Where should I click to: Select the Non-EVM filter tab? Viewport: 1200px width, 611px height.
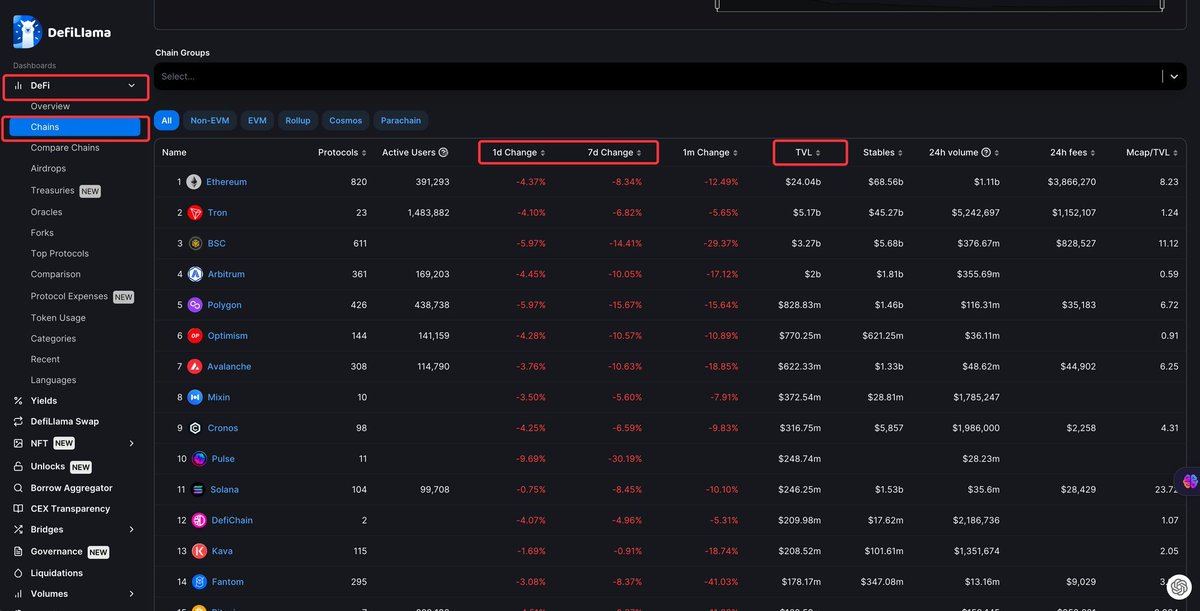pyautogui.click(x=210, y=121)
